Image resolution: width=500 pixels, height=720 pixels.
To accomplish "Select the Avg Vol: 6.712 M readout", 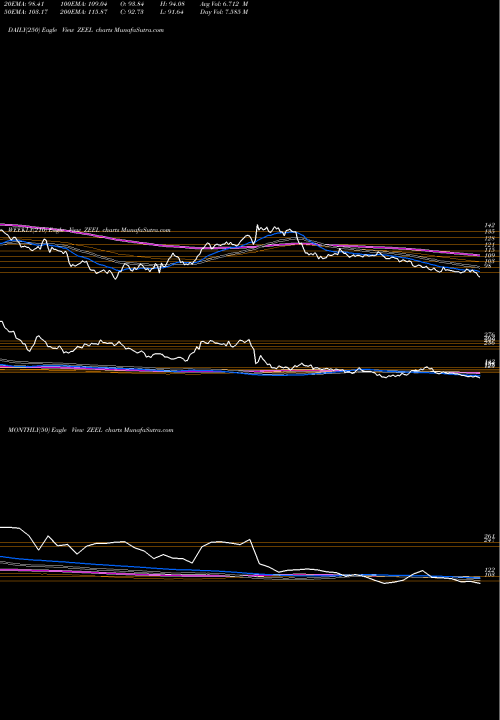I will (x=224, y=4).
